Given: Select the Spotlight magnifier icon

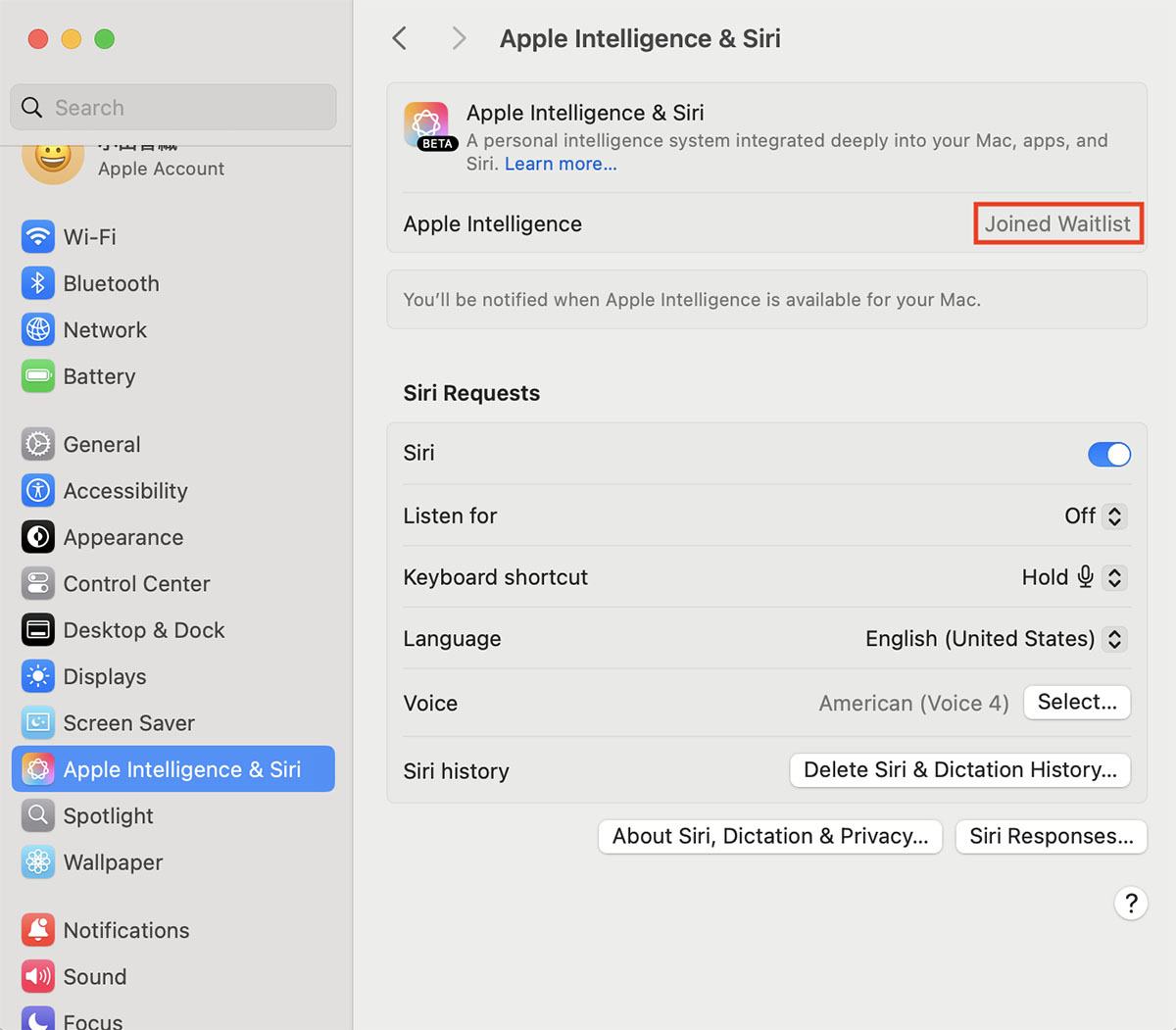Looking at the screenshot, I should point(38,816).
